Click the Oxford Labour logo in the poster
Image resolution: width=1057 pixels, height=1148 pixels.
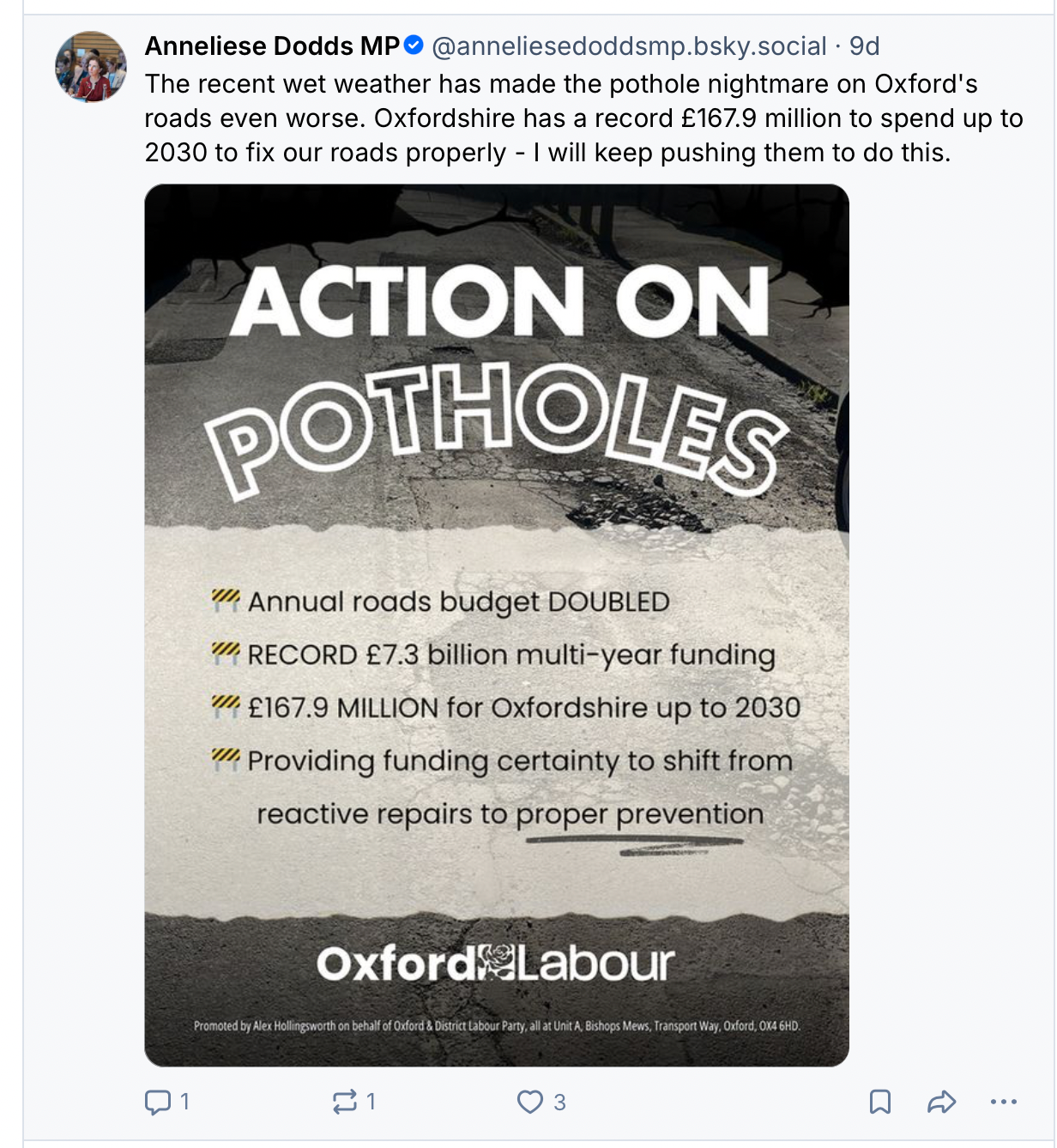[x=496, y=964]
